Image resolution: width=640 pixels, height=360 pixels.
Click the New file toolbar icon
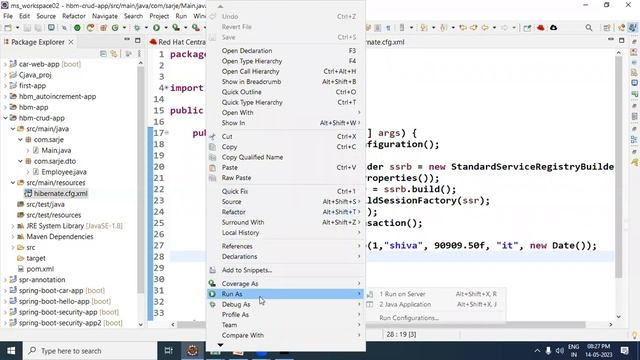tap(8, 28)
